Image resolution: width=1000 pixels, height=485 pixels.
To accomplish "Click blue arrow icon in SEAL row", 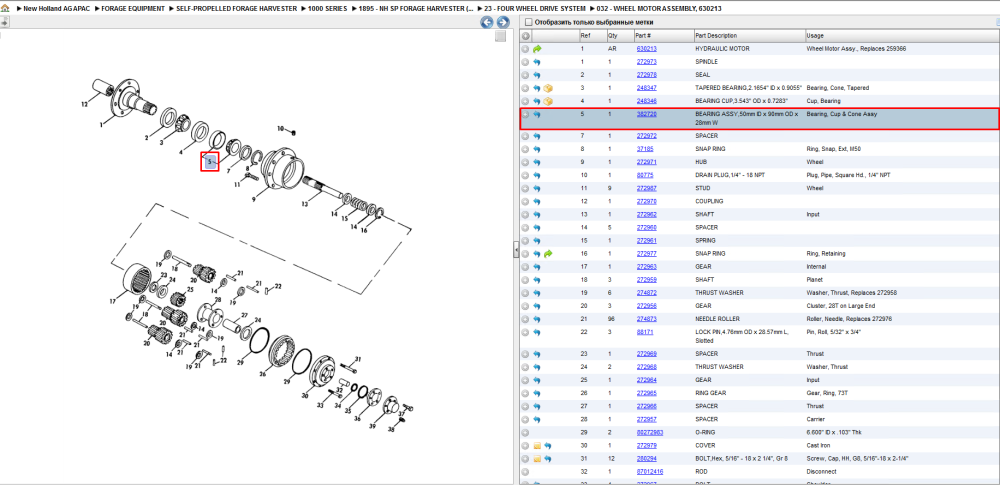I will click(x=537, y=75).
